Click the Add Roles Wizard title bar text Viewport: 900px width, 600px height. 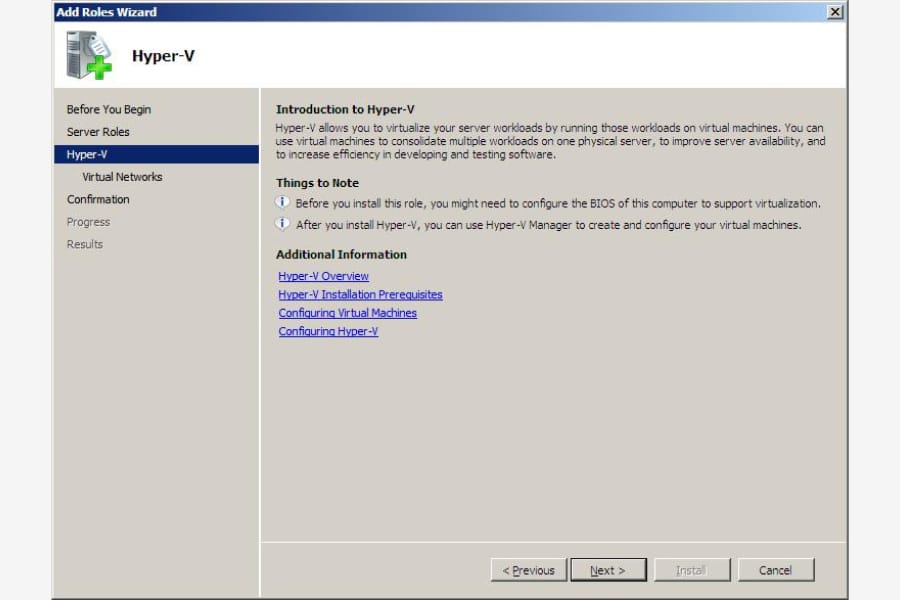pos(106,11)
